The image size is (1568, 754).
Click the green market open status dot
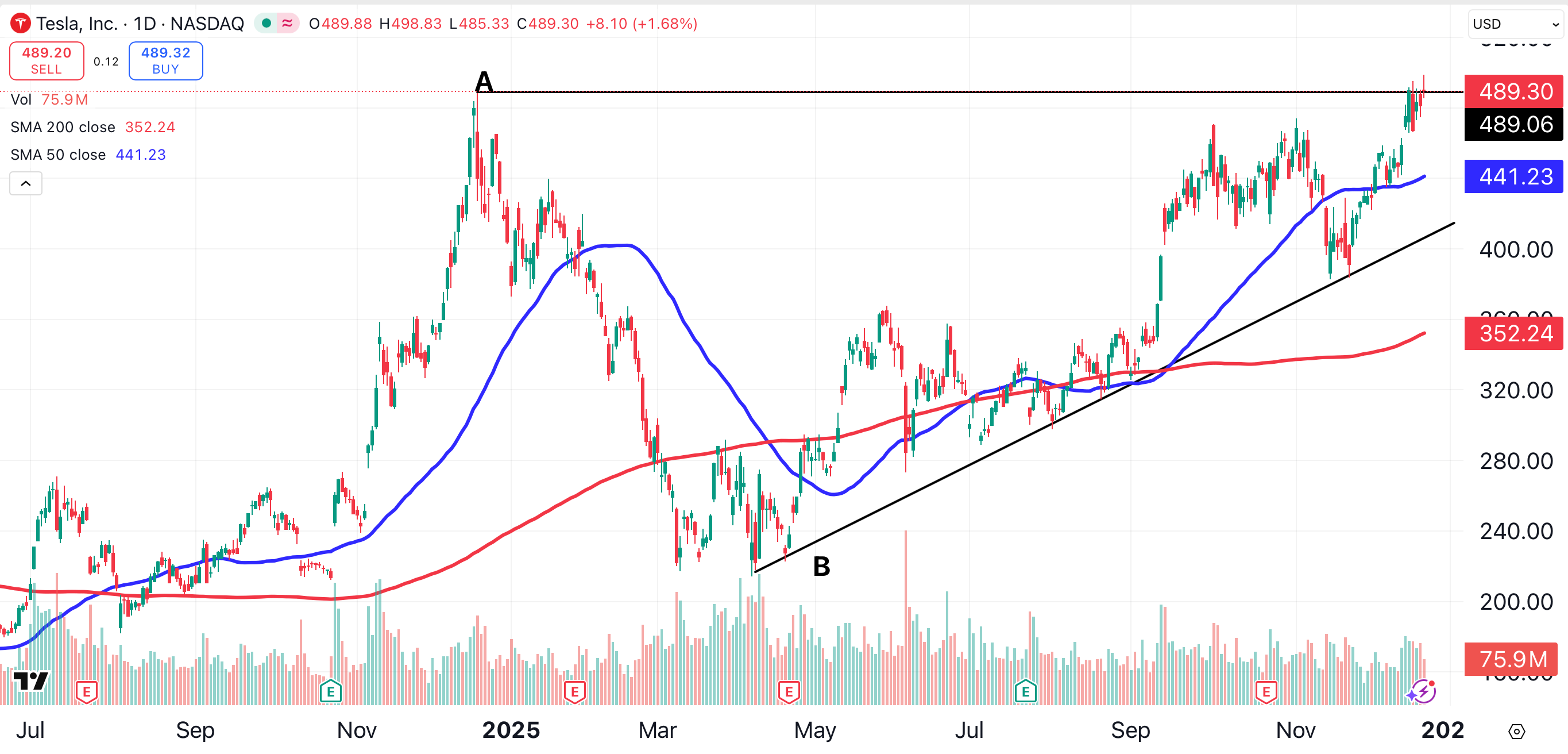[266, 24]
